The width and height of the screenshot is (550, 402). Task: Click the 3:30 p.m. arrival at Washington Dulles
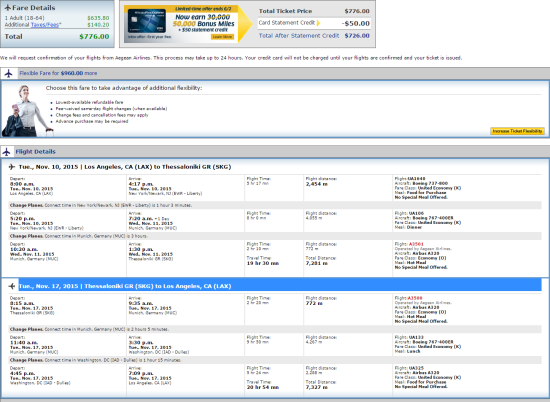tap(141, 343)
